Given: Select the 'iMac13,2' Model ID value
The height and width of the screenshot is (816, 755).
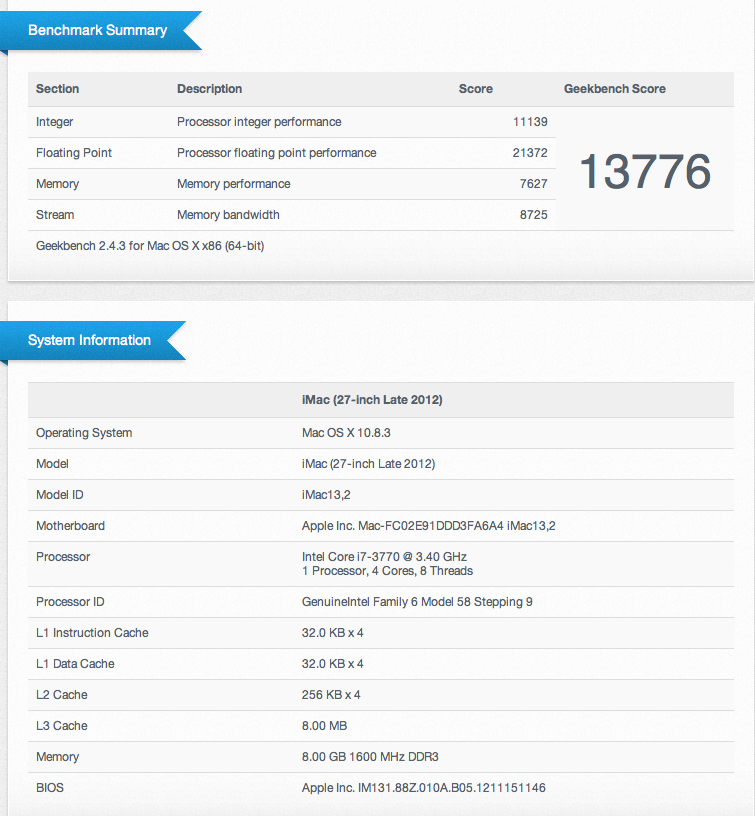Looking at the screenshot, I should (x=326, y=495).
